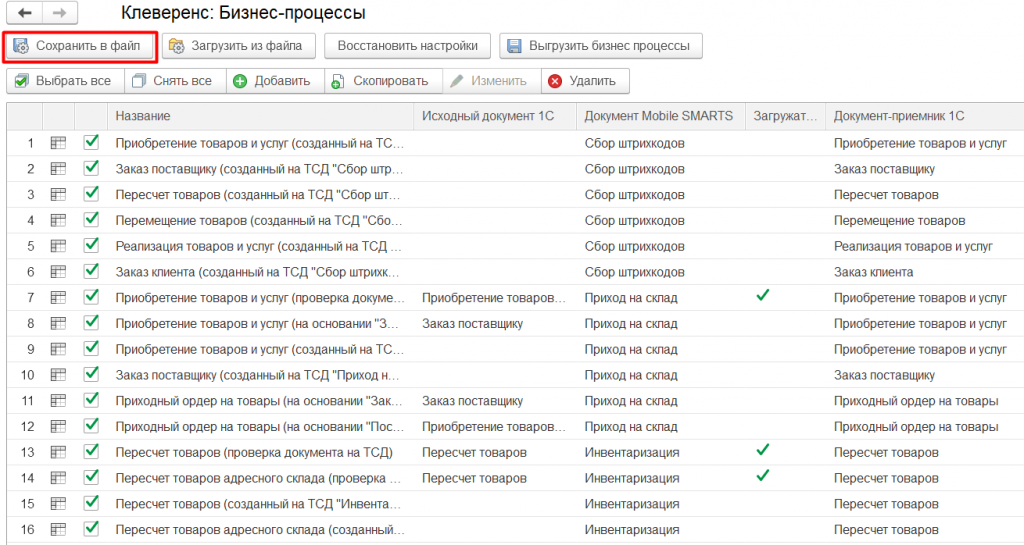1024x545 pixels.
Task: Click the table icon in row 4
Action: click(x=58, y=221)
